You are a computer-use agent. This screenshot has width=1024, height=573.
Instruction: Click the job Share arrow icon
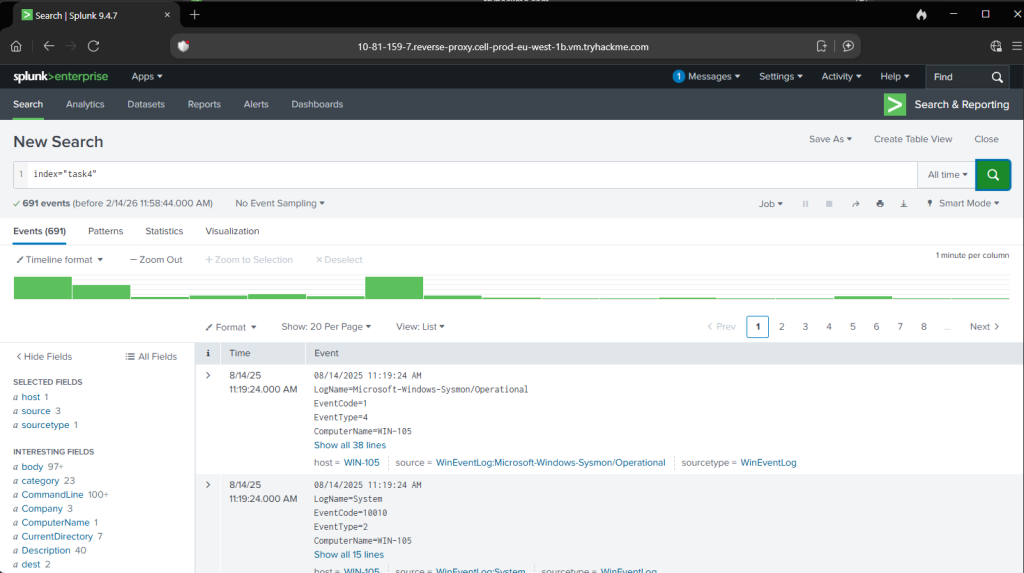point(855,204)
